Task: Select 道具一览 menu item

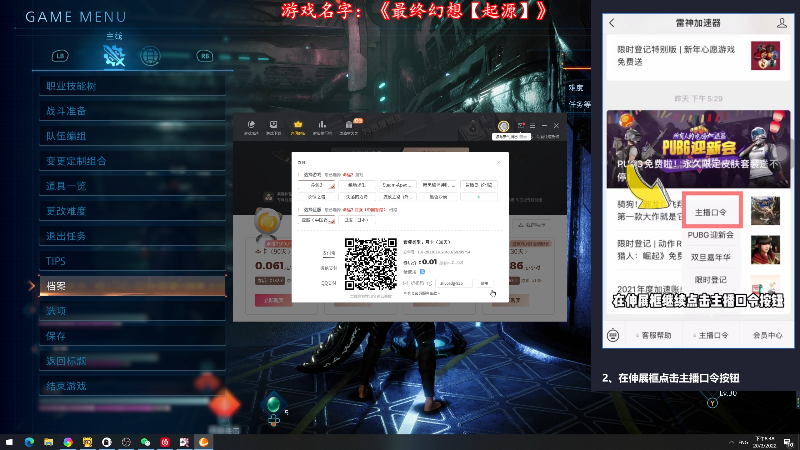Action: [x=132, y=186]
